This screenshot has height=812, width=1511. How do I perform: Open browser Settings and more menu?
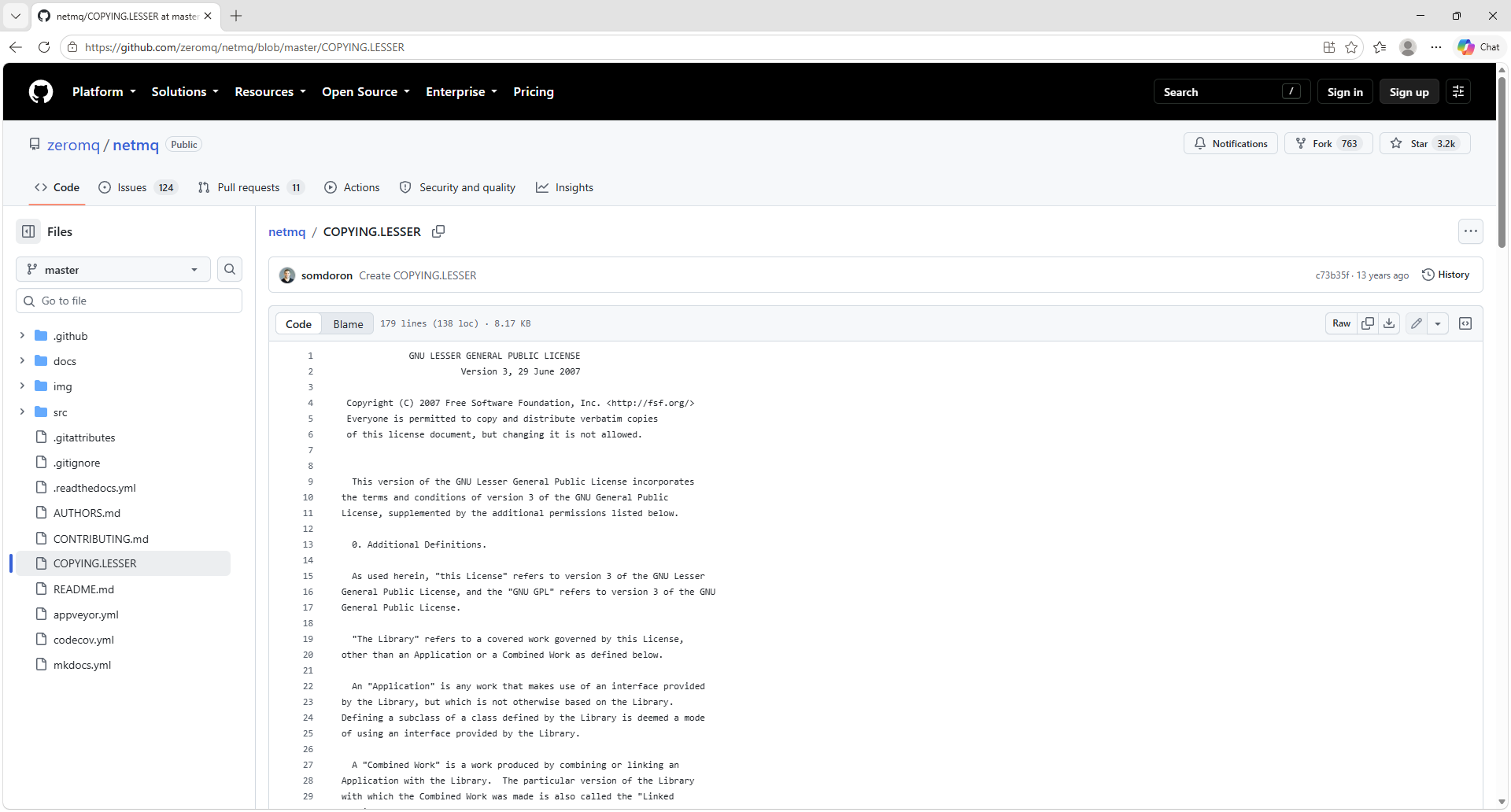(1436, 47)
